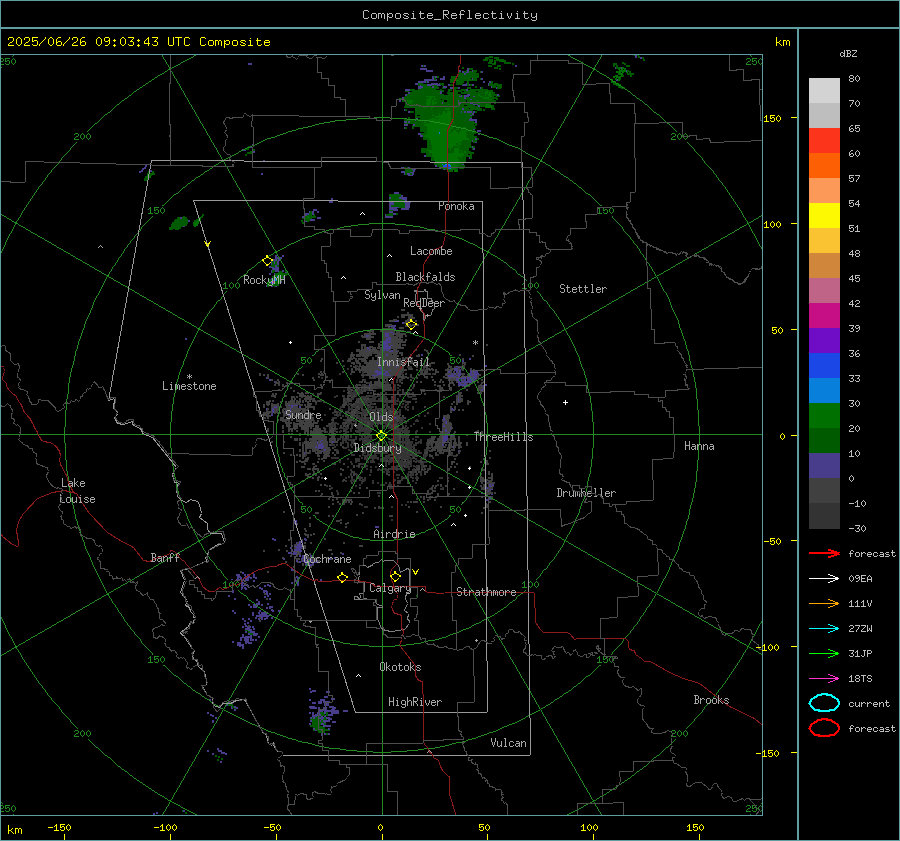This screenshot has height=841, width=900.
Task: Select the 20 dBZ green color swatch
Action: [x=824, y=415]
